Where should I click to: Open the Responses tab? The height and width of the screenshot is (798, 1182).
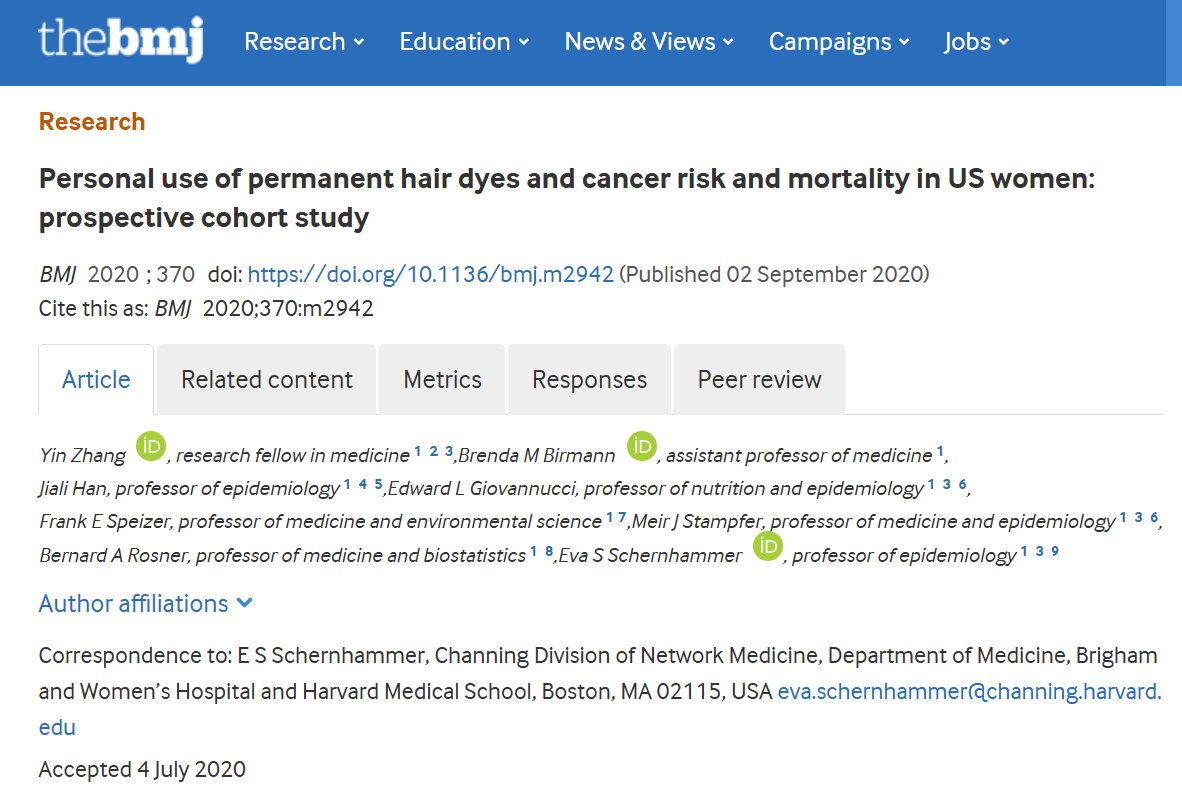point(589,380)
